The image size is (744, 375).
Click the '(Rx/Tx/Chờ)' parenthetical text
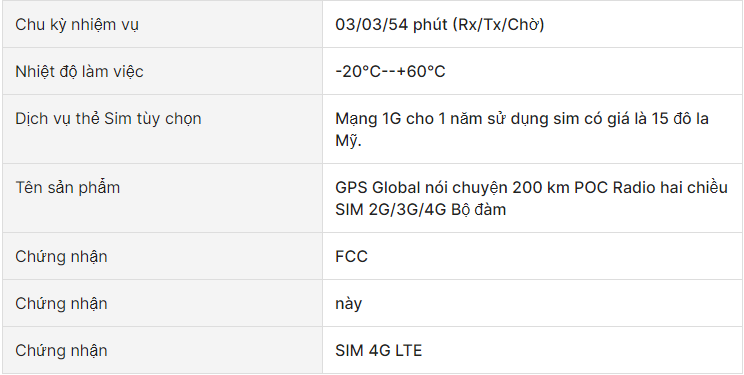coord(499,24)
